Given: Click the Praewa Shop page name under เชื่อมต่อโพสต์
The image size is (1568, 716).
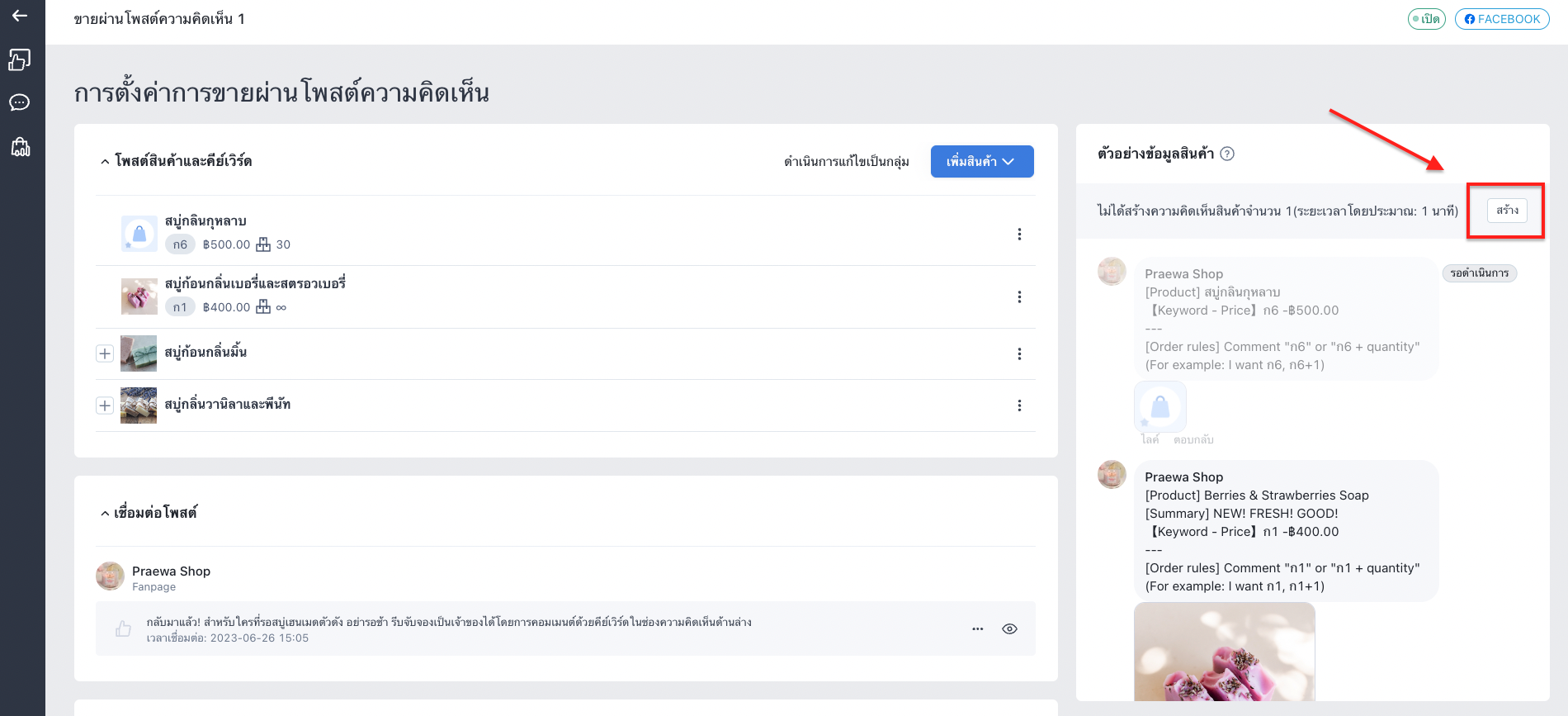Looking at the screenshot, I should coord(171,571).
